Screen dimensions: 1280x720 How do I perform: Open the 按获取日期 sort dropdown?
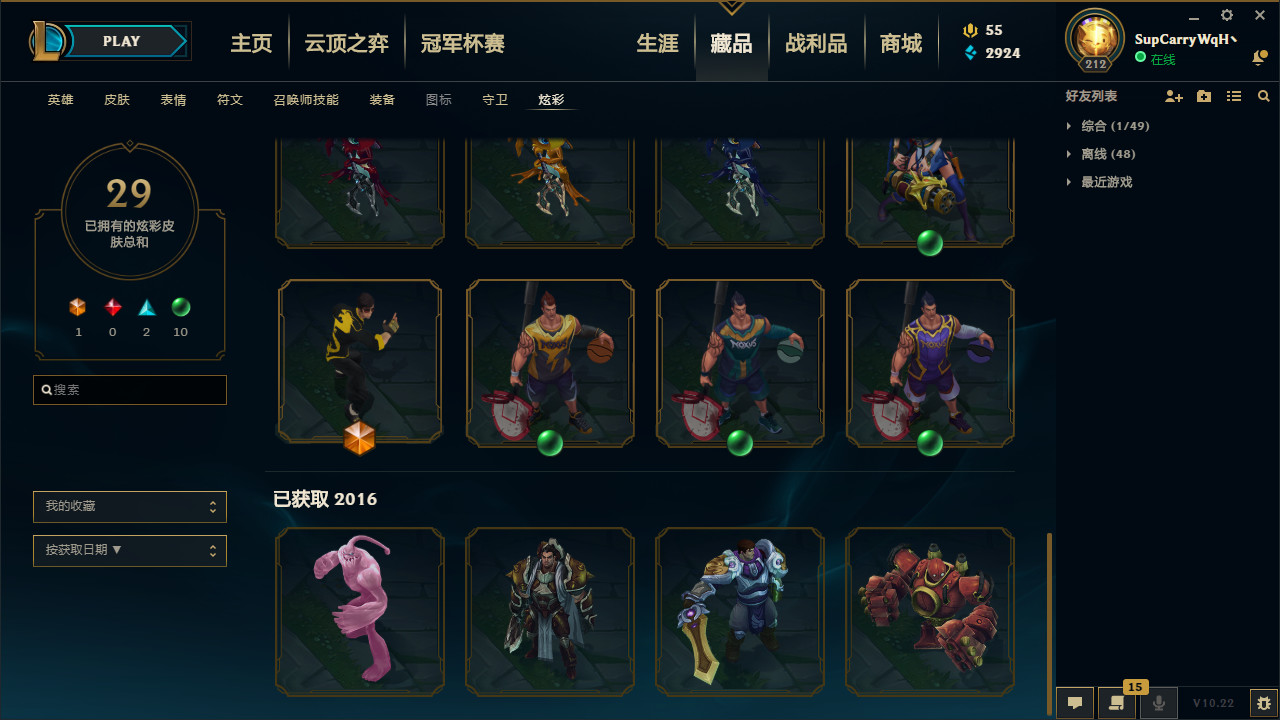pyautogui.click(x=130, y=551)
